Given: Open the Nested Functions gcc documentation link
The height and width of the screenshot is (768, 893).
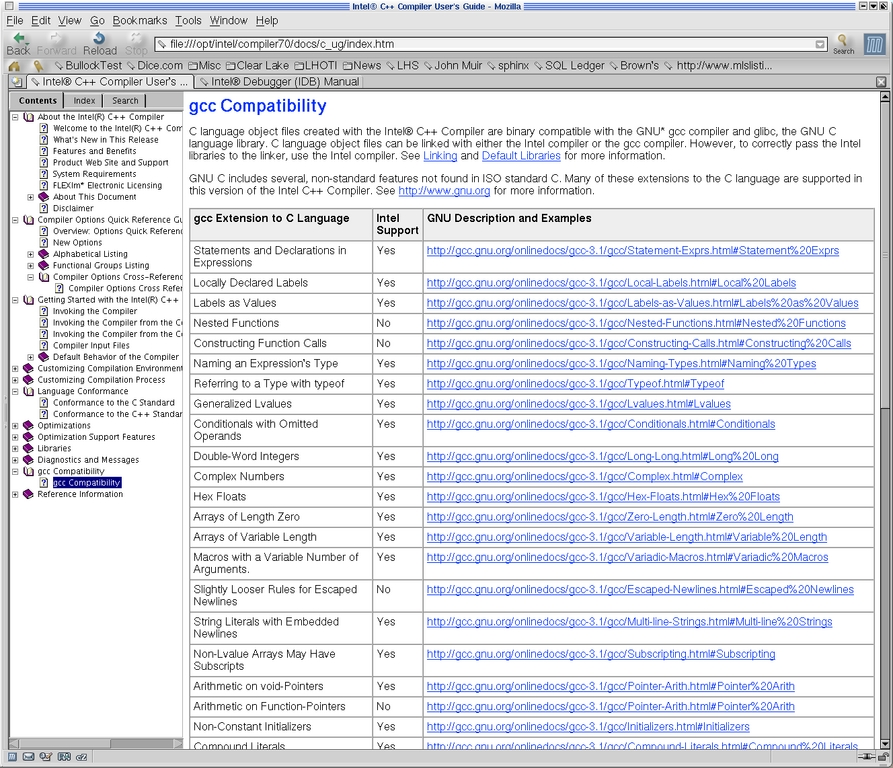Looking at the screenshot, I should [636, 323].
